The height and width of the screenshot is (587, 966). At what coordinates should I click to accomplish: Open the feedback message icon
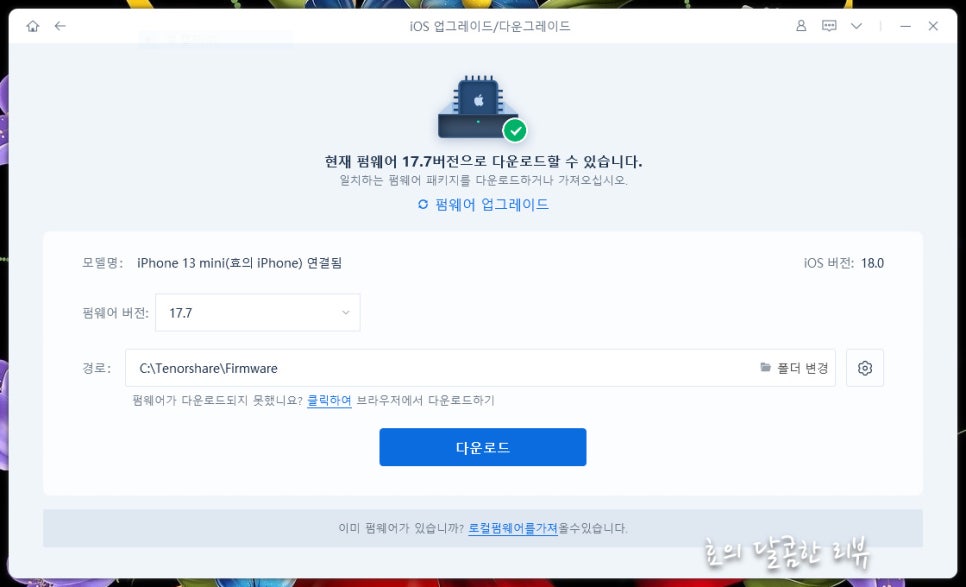(x=829, y=26)
